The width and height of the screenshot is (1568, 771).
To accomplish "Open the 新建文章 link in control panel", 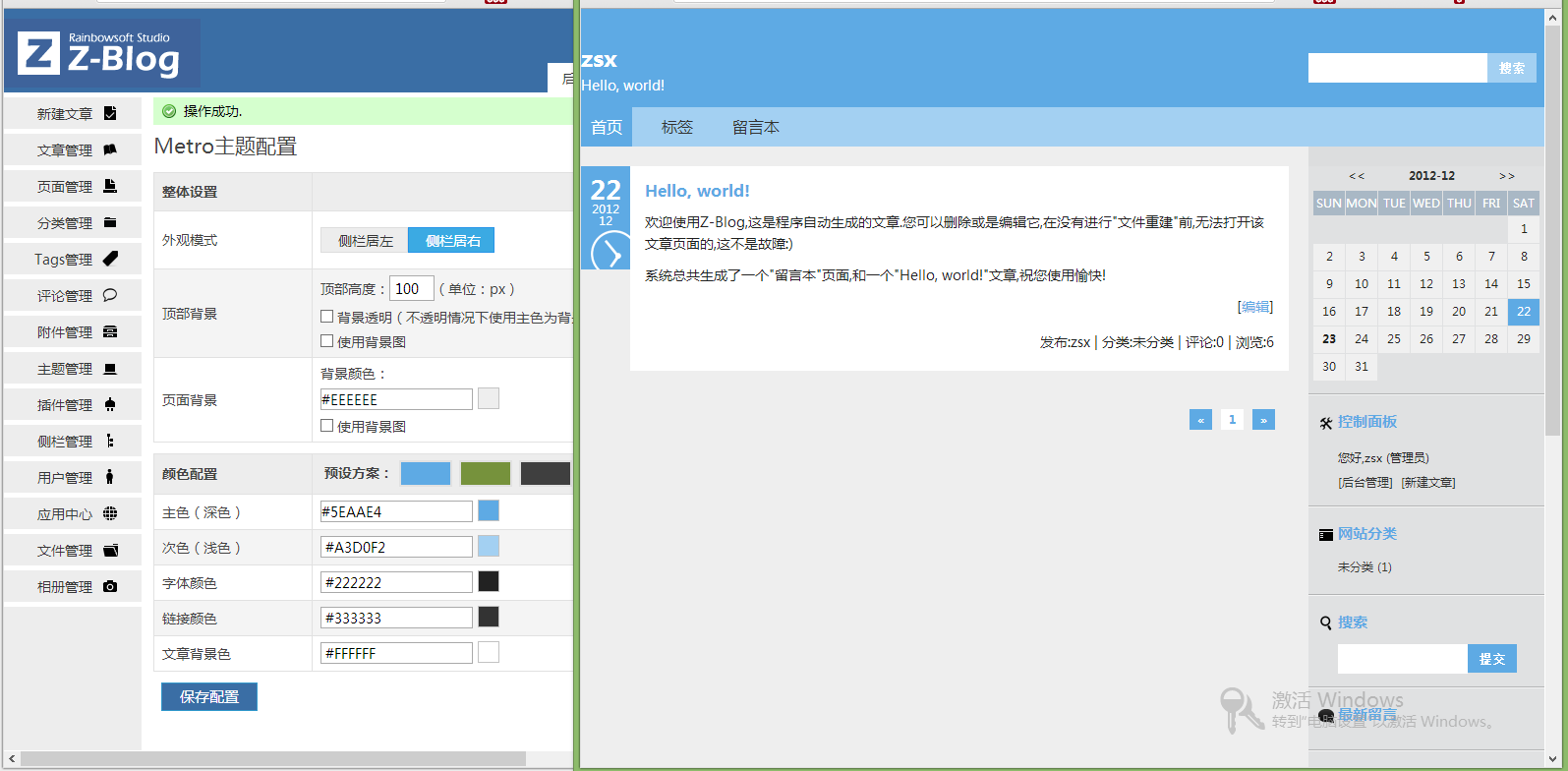I will (x=1428, y=483).
